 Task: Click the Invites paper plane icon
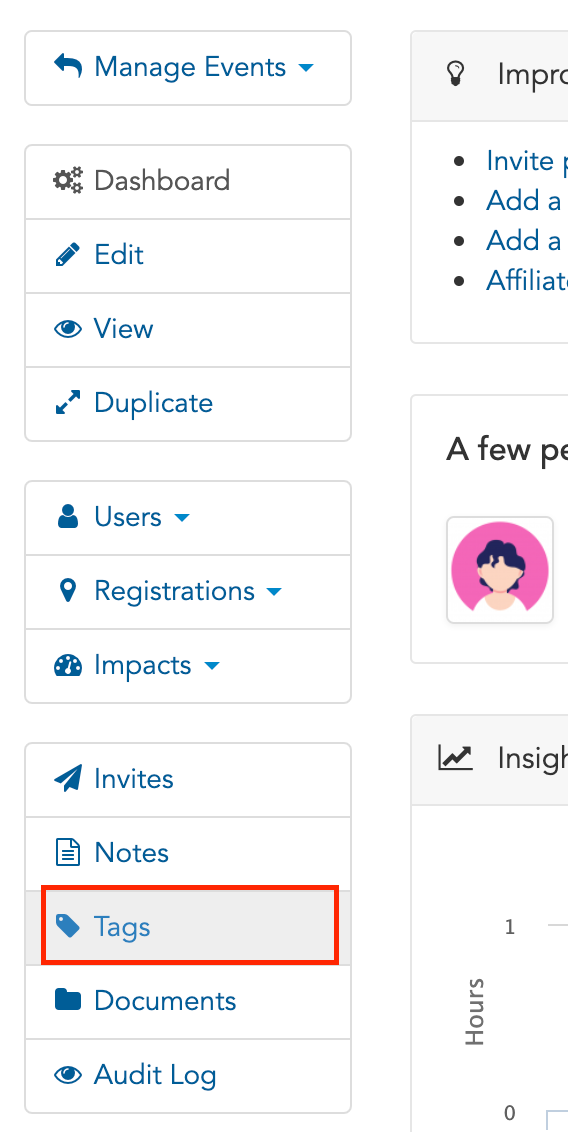[68, 779]
